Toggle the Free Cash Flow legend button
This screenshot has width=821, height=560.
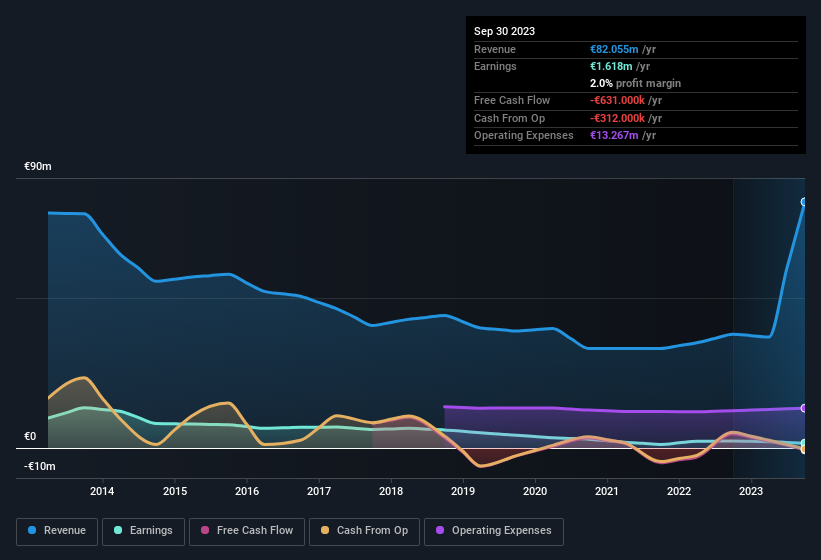(x=247, y=531)
